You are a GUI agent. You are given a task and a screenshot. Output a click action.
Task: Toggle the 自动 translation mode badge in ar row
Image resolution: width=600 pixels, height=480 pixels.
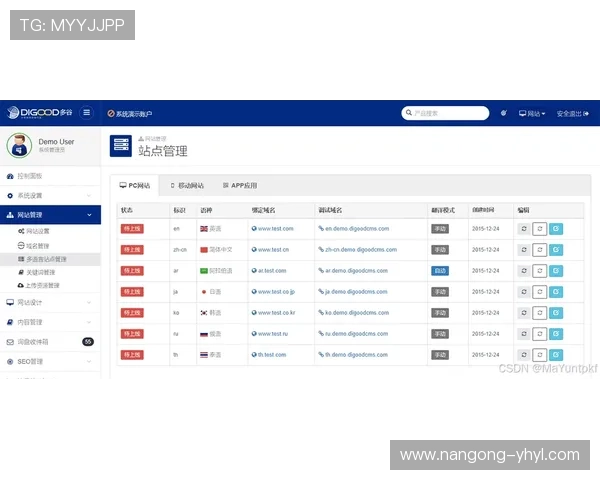(440, 271)
